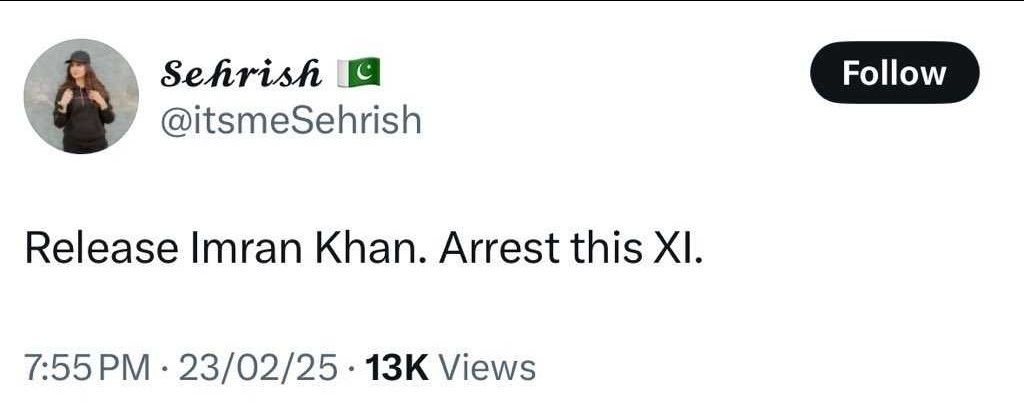Image resolution: width=1024 pixels, height=407 pixels.
Task: Follow the @itsmeSehrish account
Action: coord(894,73)
